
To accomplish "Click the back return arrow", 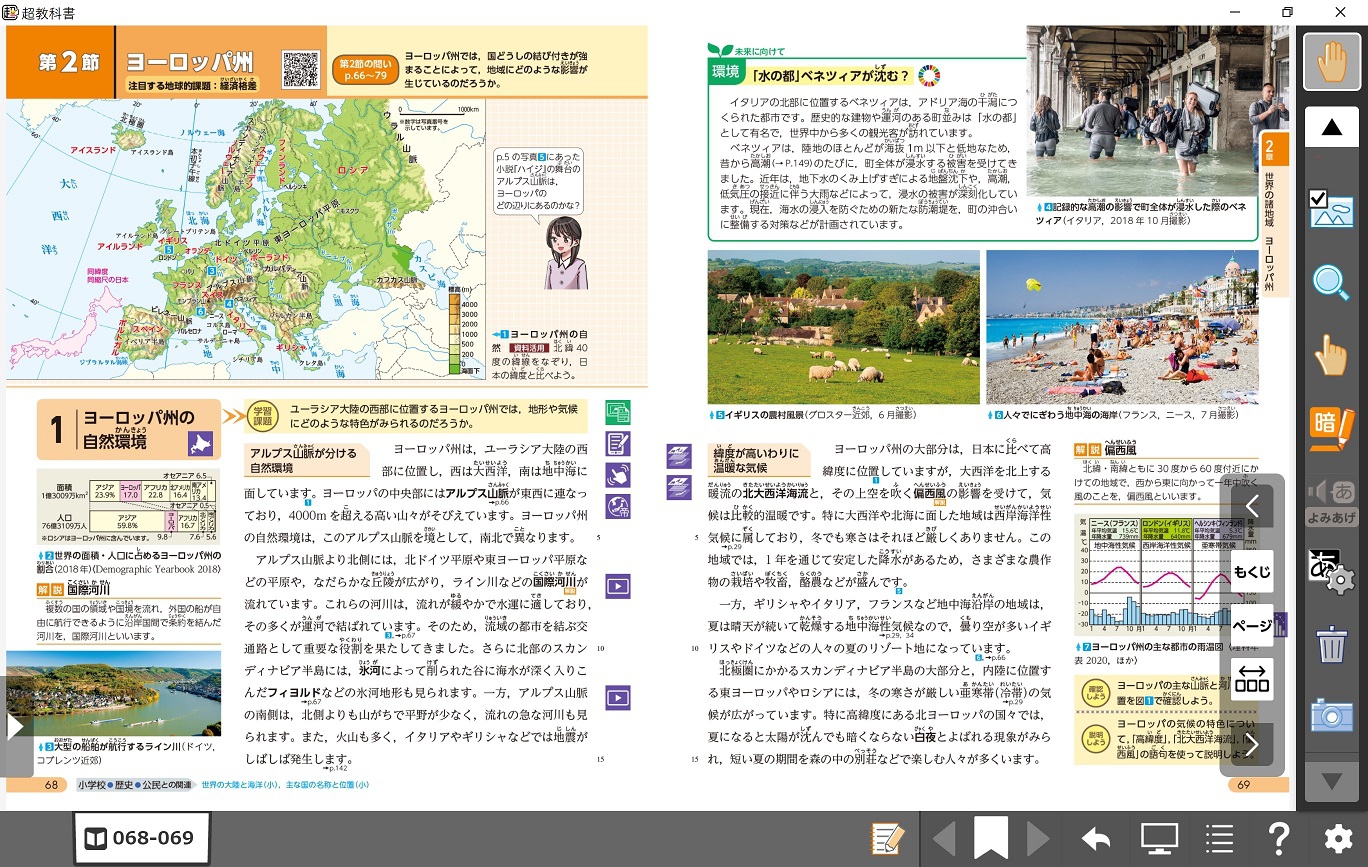I will tap(1096, 838).
